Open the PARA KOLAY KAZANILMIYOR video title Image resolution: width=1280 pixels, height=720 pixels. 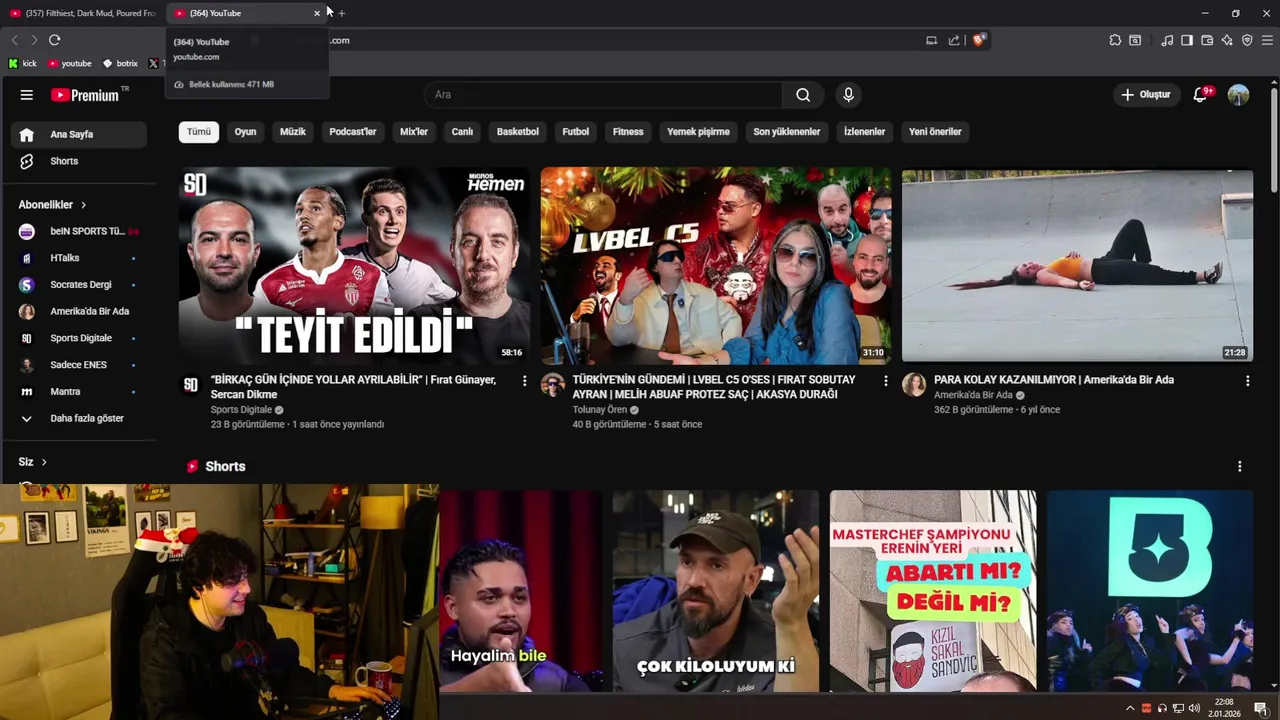1054,380
